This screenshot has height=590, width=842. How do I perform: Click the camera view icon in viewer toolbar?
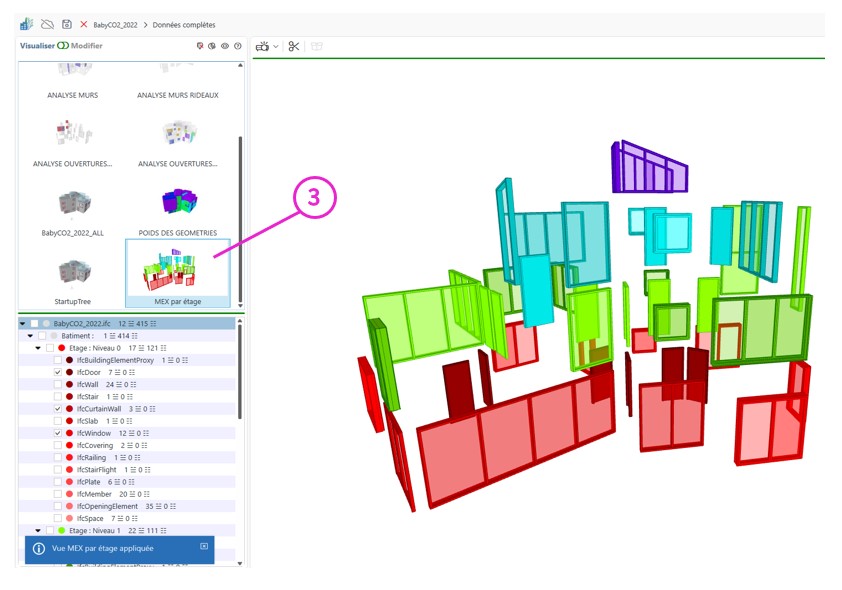(262, 46)
